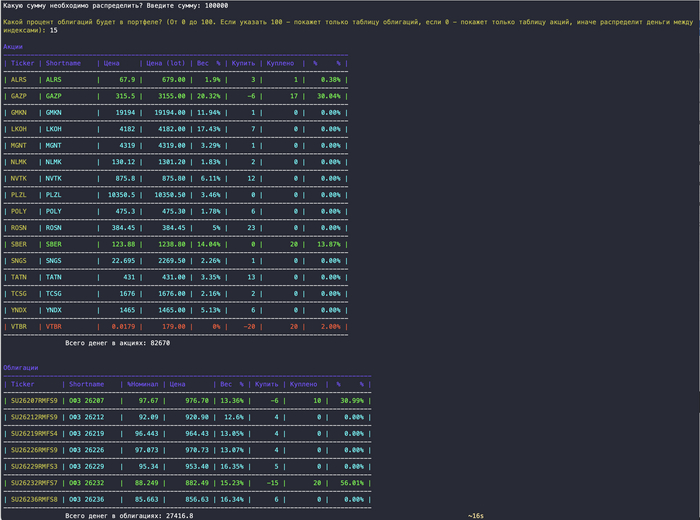The width and height of the screenshot is (700, 520).
Task: Select the ALRS ticker cell
Action: [x=19, y=80]
